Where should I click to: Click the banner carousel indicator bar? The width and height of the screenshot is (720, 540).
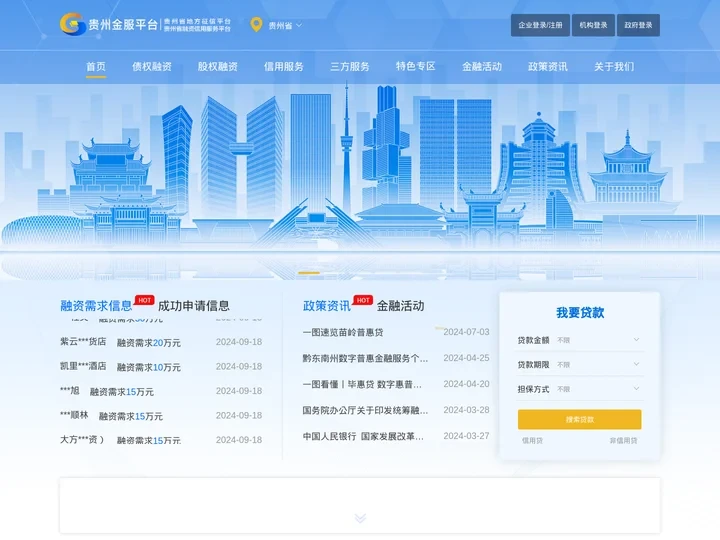point(309,273)
